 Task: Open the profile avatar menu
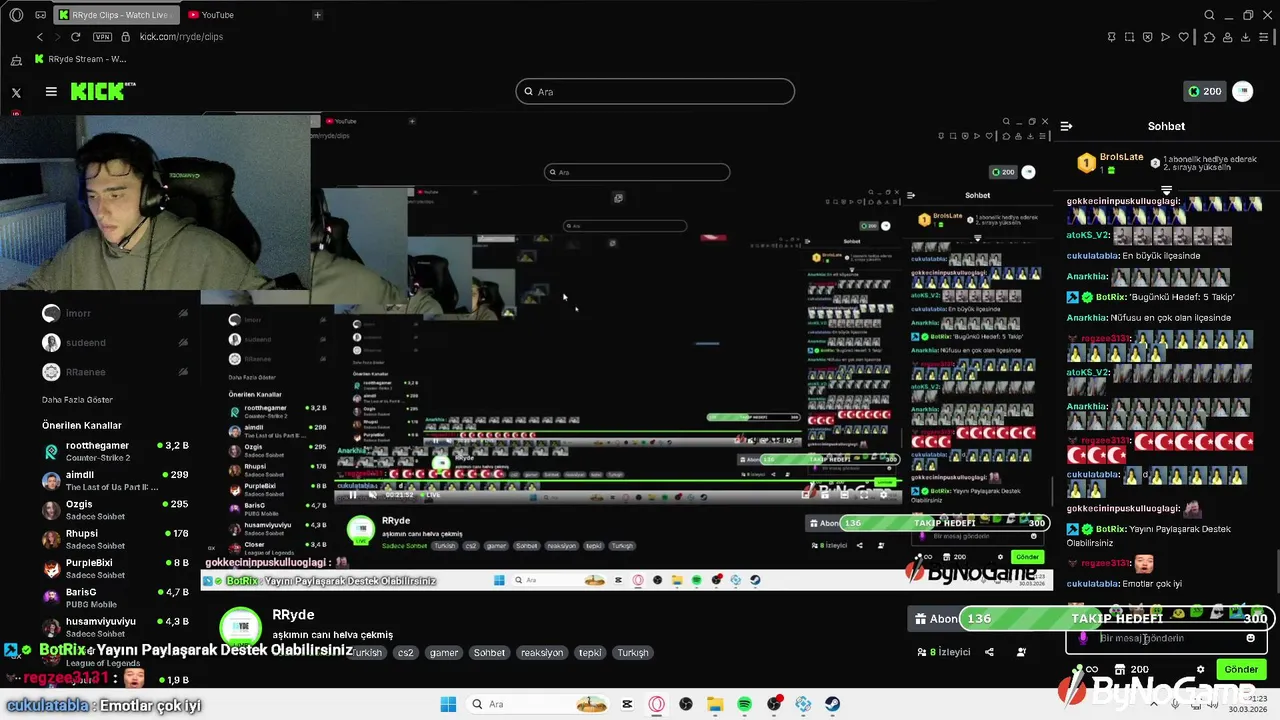pyautogui.click(x=1242, y=91)
